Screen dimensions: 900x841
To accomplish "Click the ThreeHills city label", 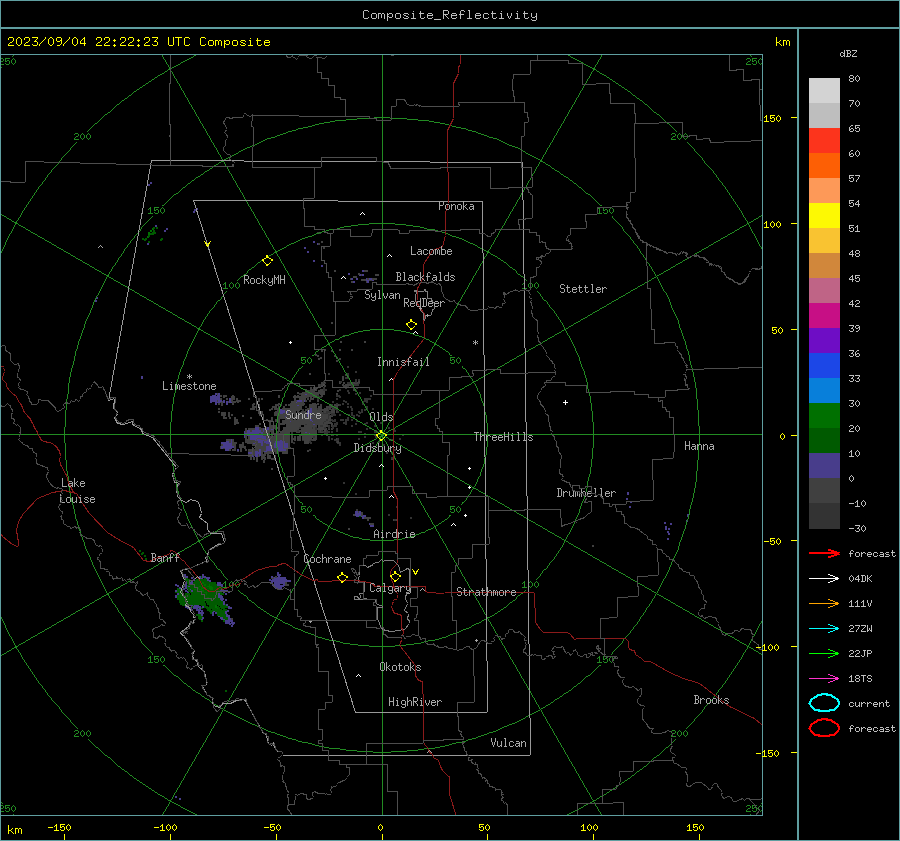I will 503,437.
